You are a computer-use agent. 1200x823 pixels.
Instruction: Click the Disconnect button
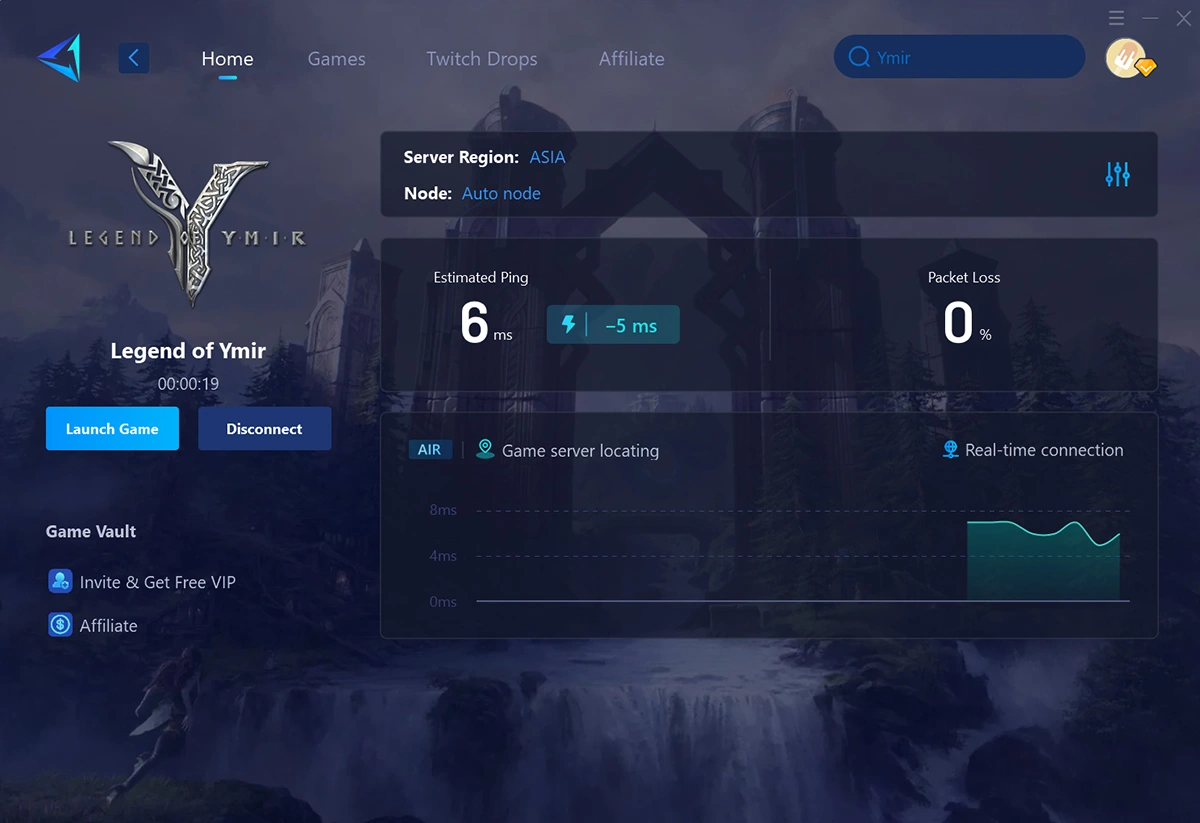coord(264,428)
